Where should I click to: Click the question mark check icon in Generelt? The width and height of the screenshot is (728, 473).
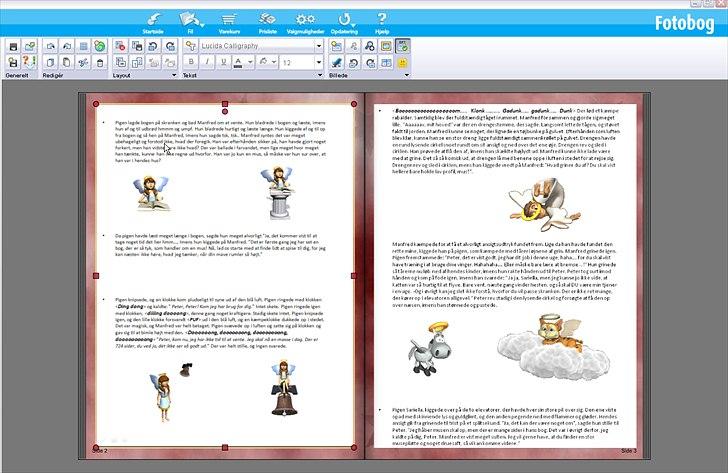[30, 62]
